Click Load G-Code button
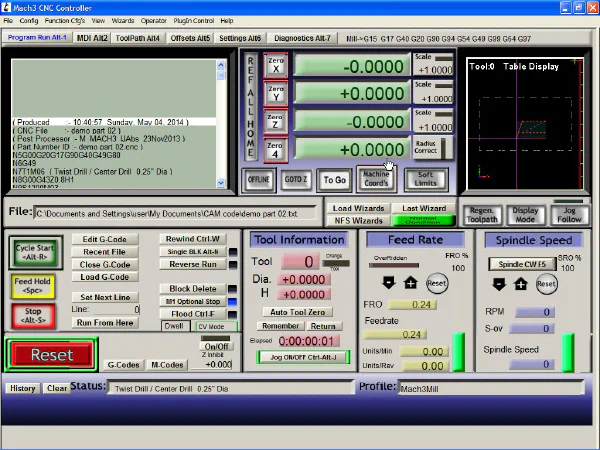Viewport: 600px width, 450px height. (x=104, y=277)
